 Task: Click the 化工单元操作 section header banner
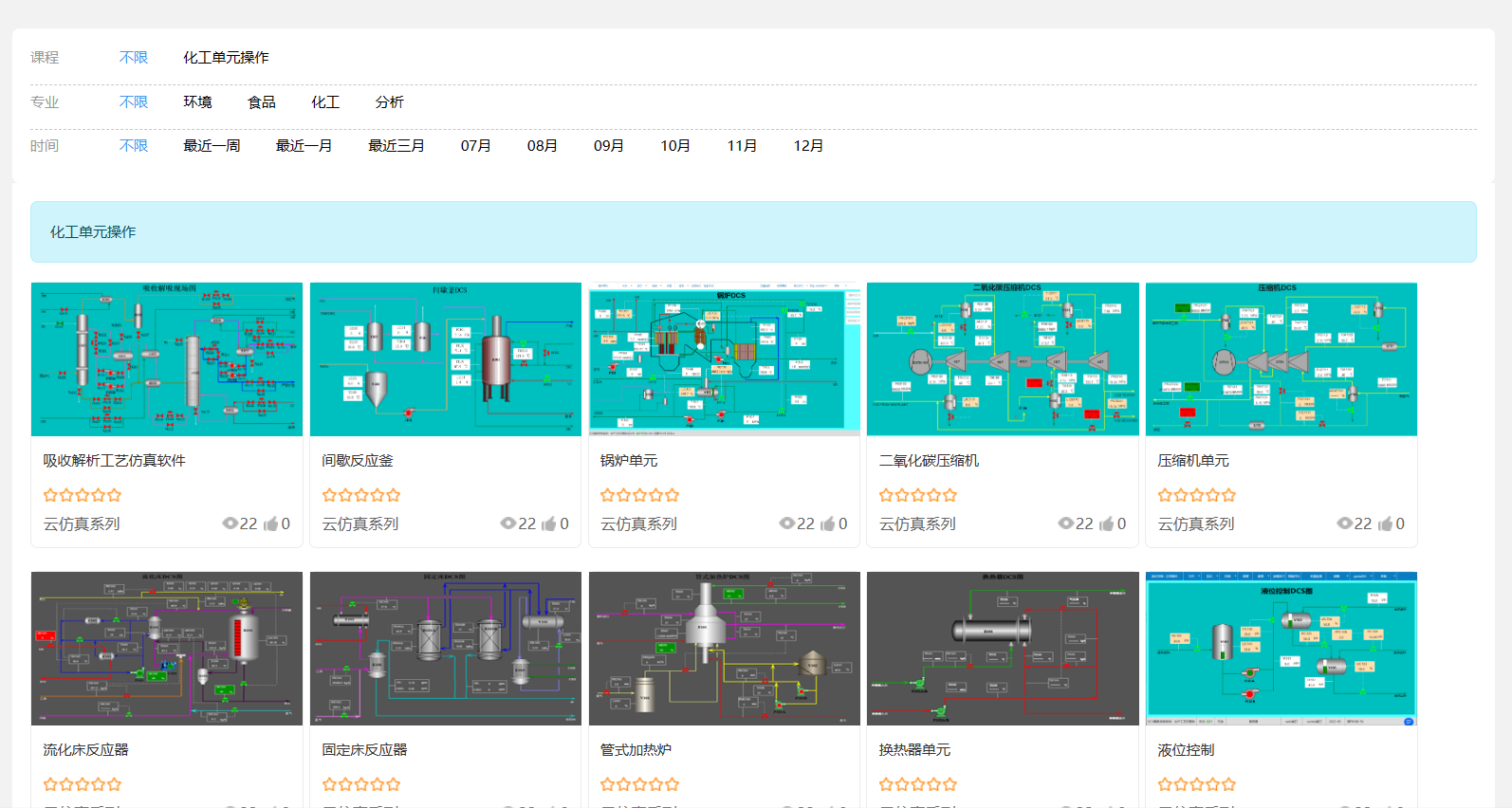pos(753,231)
